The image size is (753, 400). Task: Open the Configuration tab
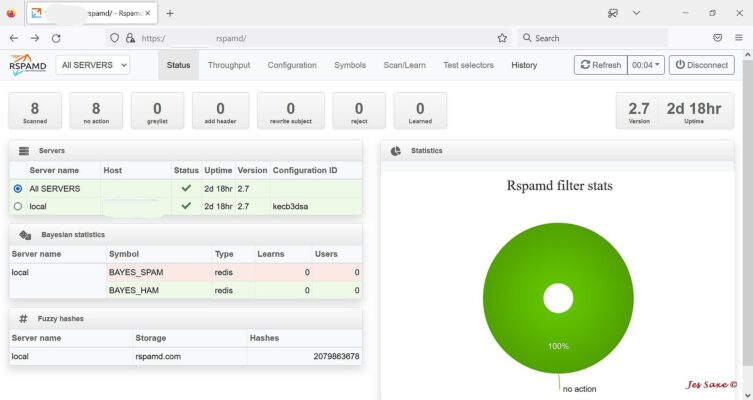[x=292, y=65]
